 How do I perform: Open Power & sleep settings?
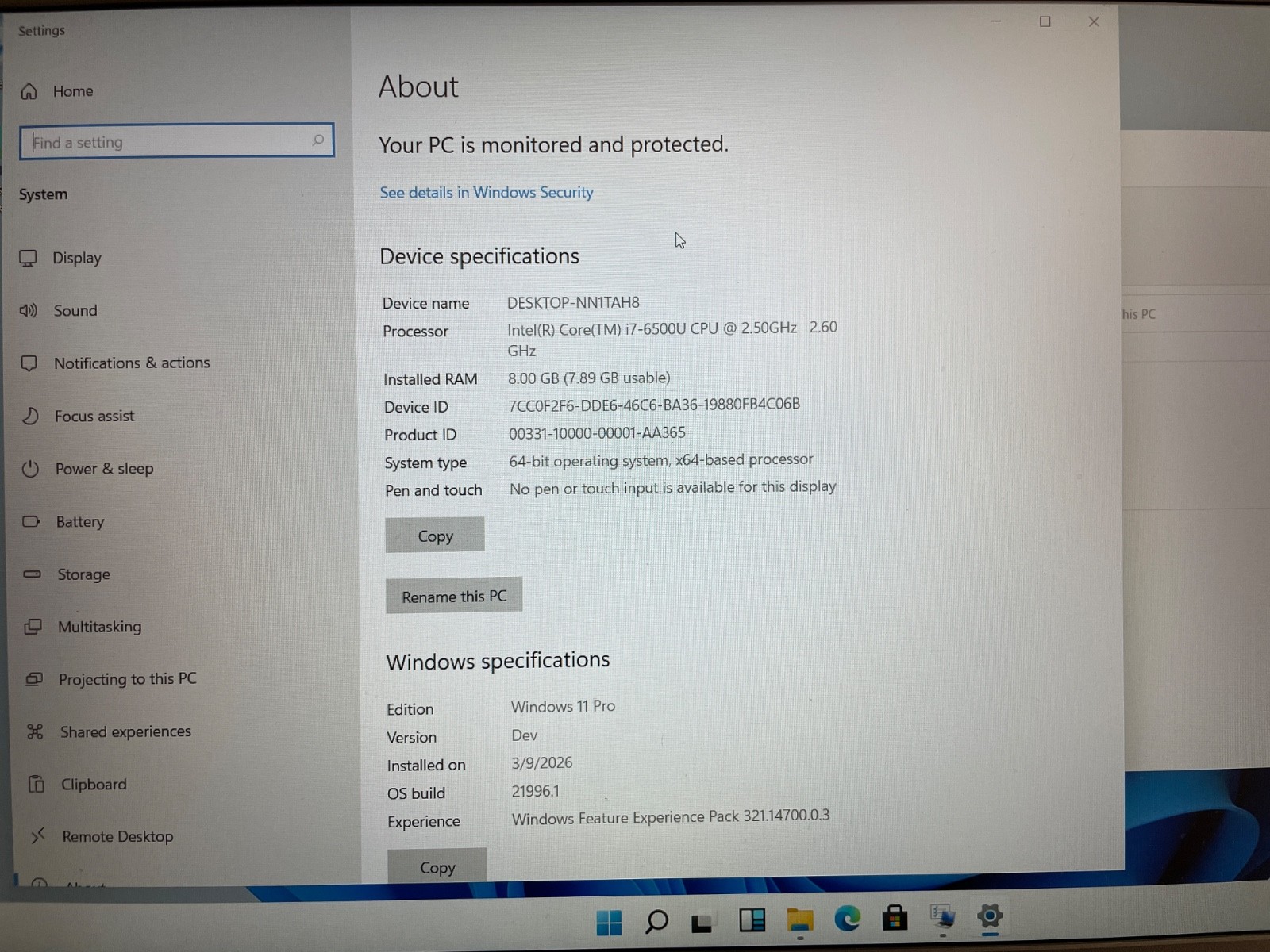(x=104, y=469)
